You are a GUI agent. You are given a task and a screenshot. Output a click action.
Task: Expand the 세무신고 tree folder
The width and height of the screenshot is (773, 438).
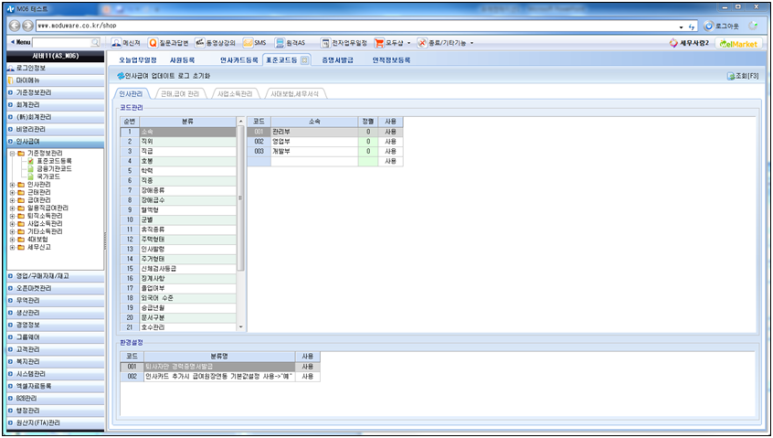[x=12, y=247]
